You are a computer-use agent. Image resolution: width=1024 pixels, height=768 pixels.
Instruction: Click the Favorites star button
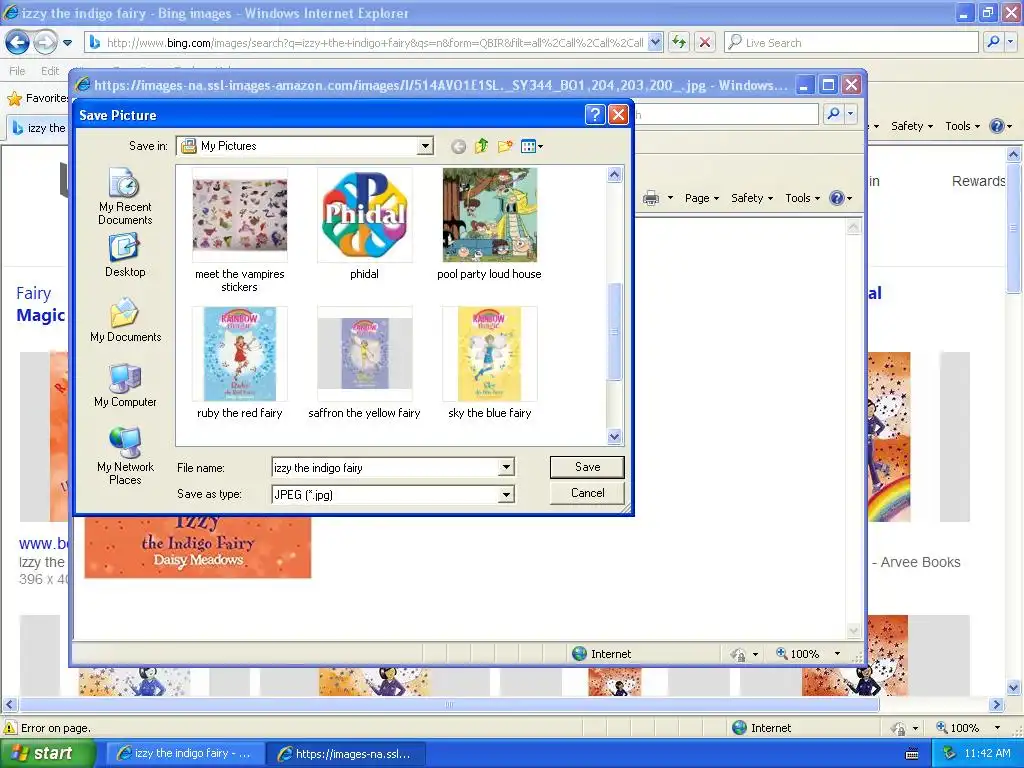tap(37, 99)
